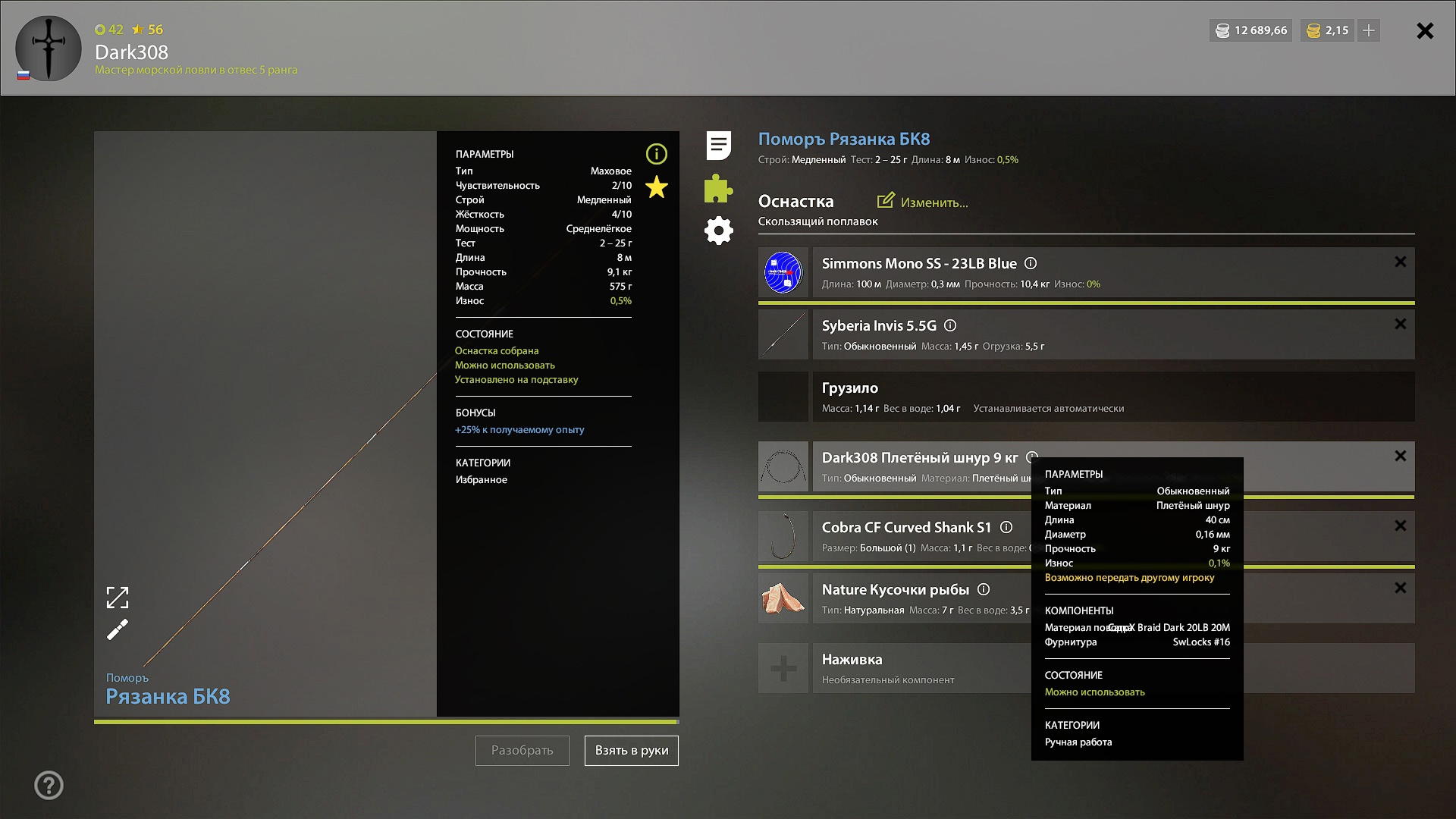
Task: Open the help question mark
Action: point(49,786)
